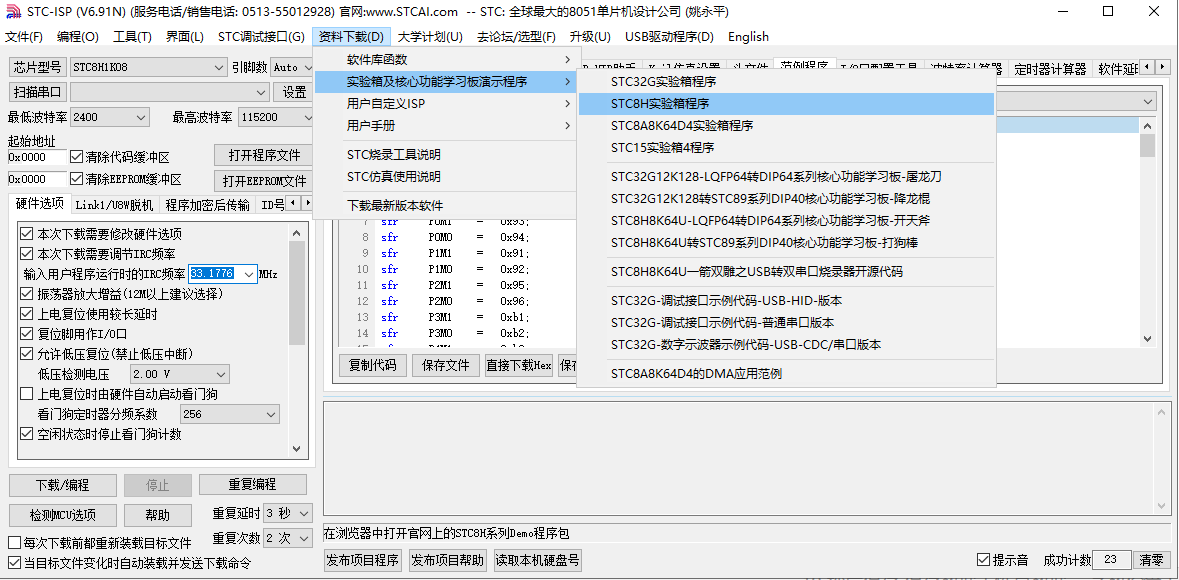This screenshot has width=1179, height=580.
Task: Click up arrow of example list scrollbar
Action: (x=1147, y=125)
